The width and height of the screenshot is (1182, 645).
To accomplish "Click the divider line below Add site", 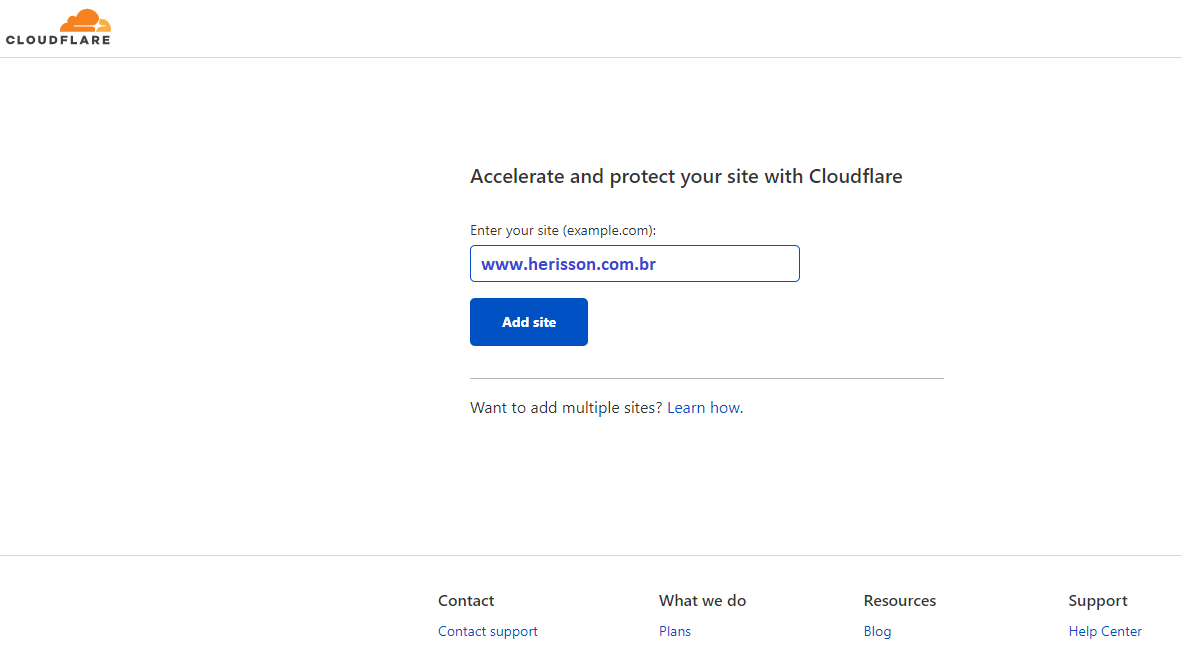I will [706, 378].
